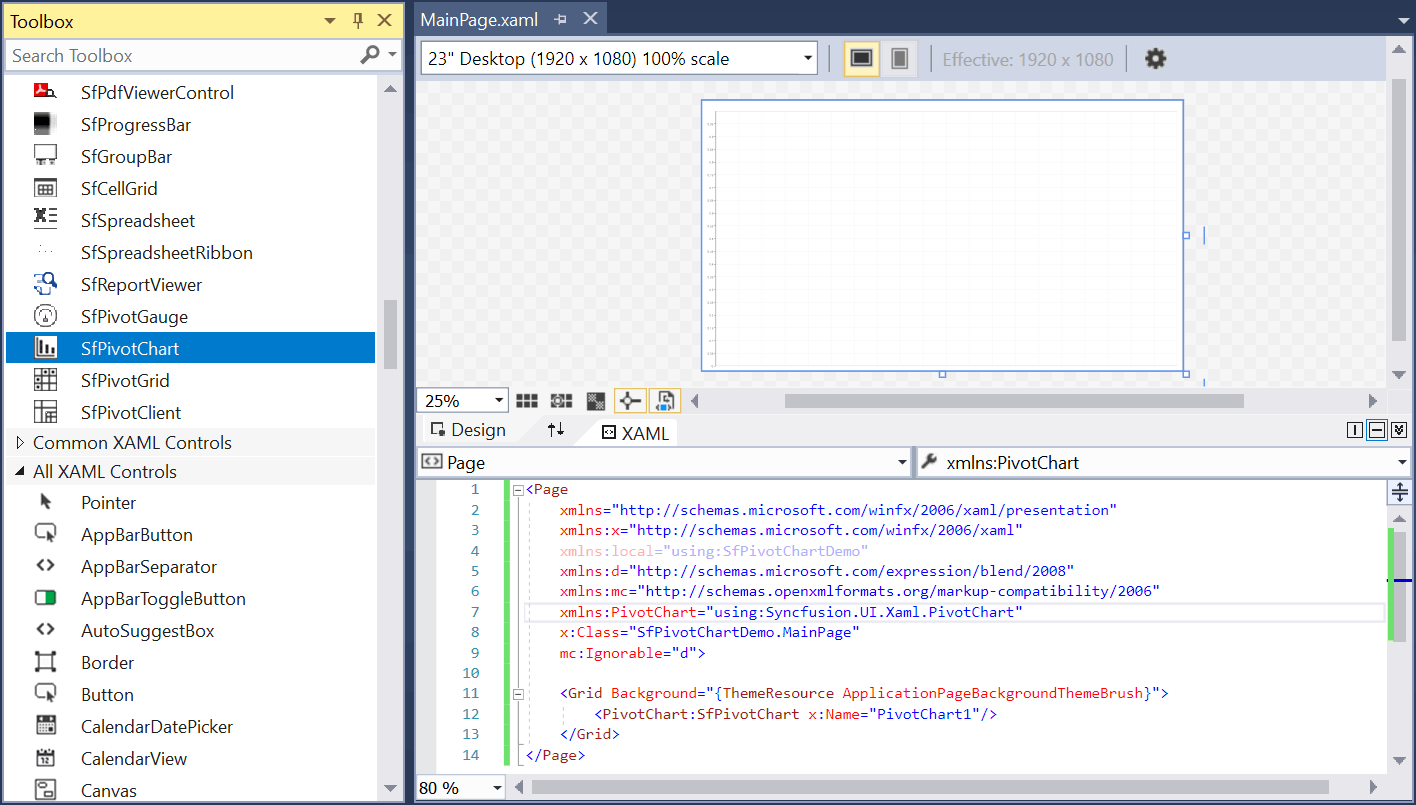The image size is (1416, 805).
Task: Click the xmlns:PivotChart code line
Action: pyautogui.click(x=791, y=612)
